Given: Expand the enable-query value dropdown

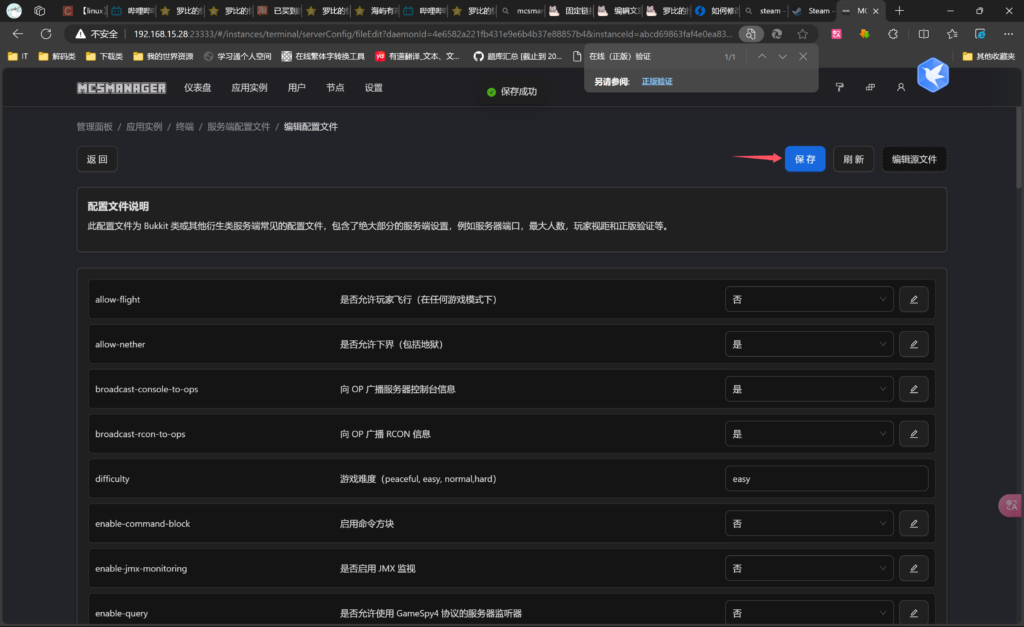Looking at the screenshot, I should click(809, 612).
